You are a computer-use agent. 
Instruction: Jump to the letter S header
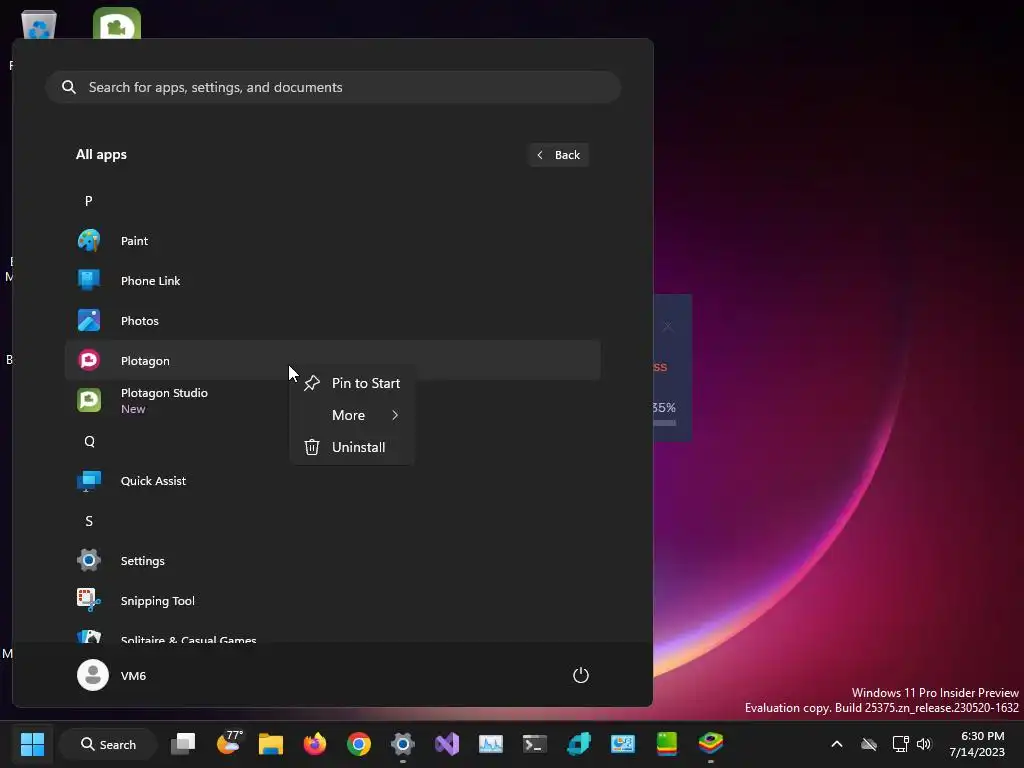tap(89, 520)
